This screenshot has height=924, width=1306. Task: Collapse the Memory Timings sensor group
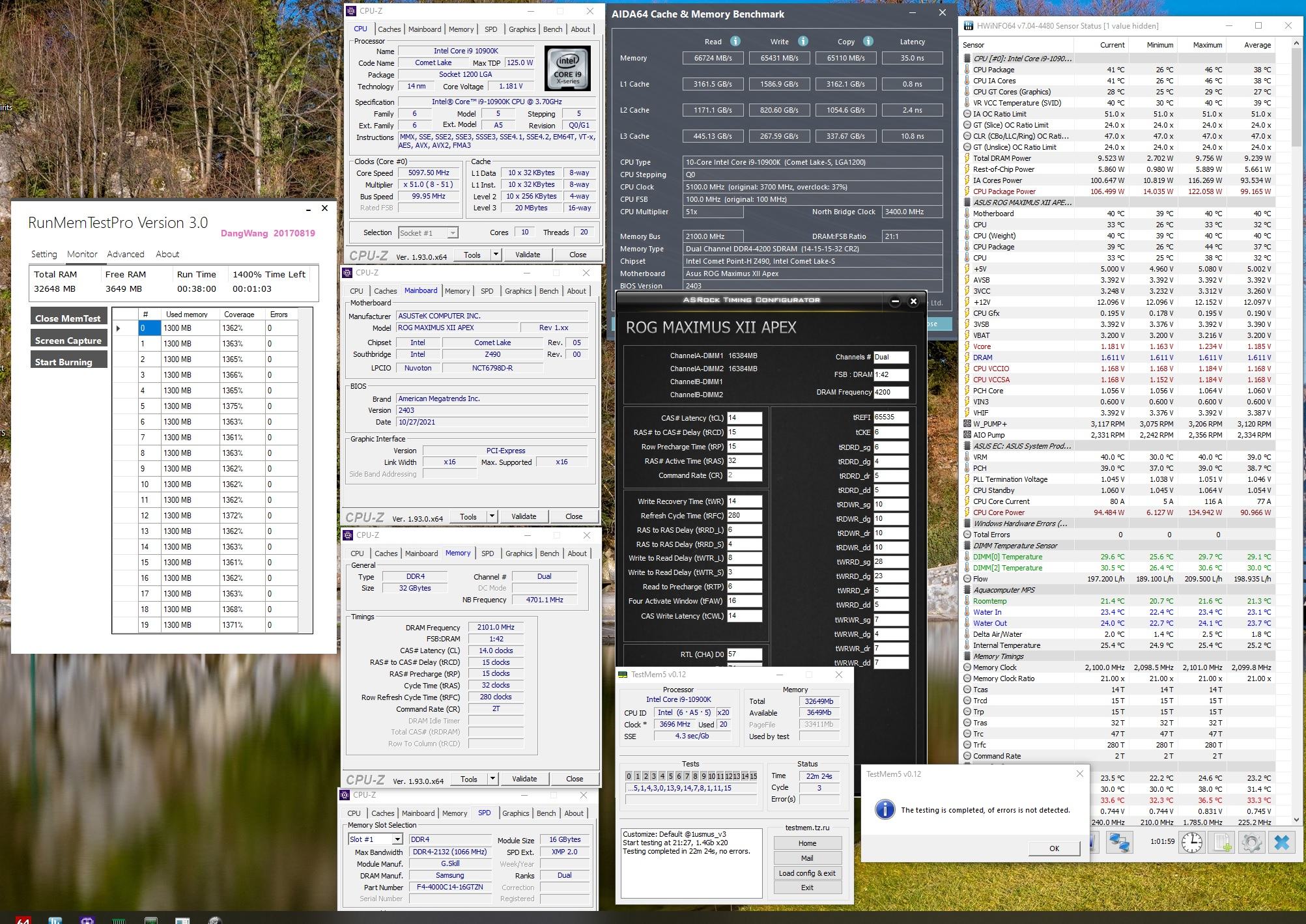[967, 656]
